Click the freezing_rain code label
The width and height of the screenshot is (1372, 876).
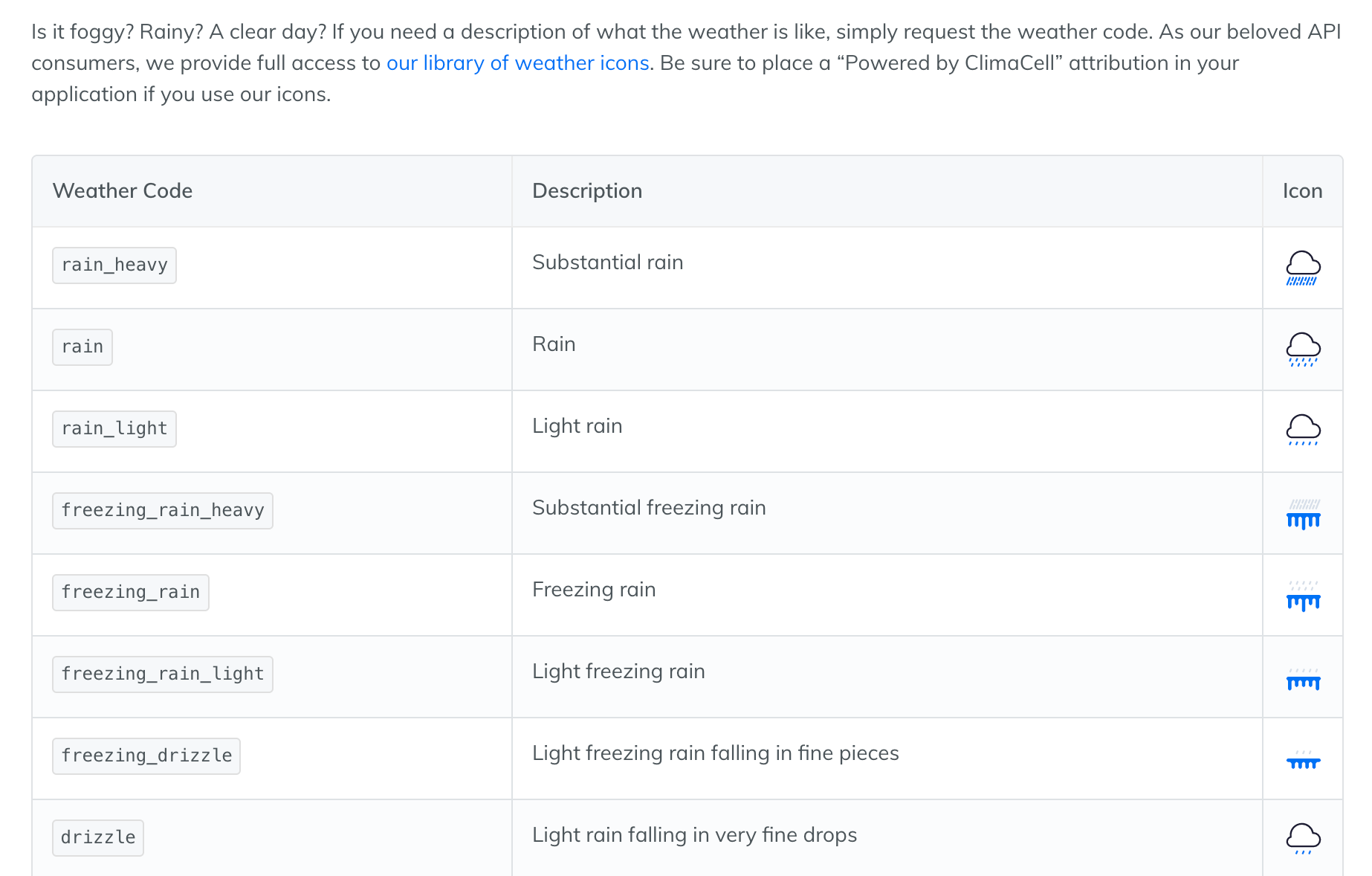point(131,593)
